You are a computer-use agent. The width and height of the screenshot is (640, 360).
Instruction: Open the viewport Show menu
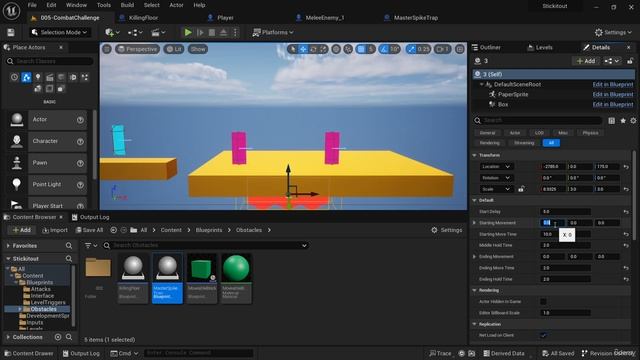(x=198, y=49)
